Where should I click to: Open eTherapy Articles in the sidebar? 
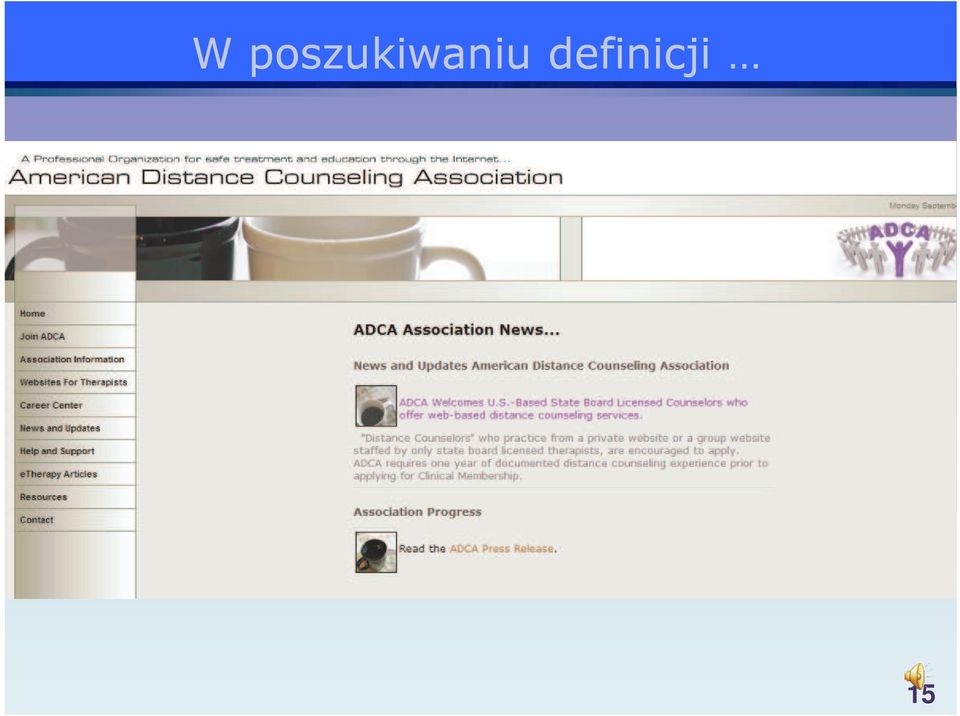(x=75, y=474)
